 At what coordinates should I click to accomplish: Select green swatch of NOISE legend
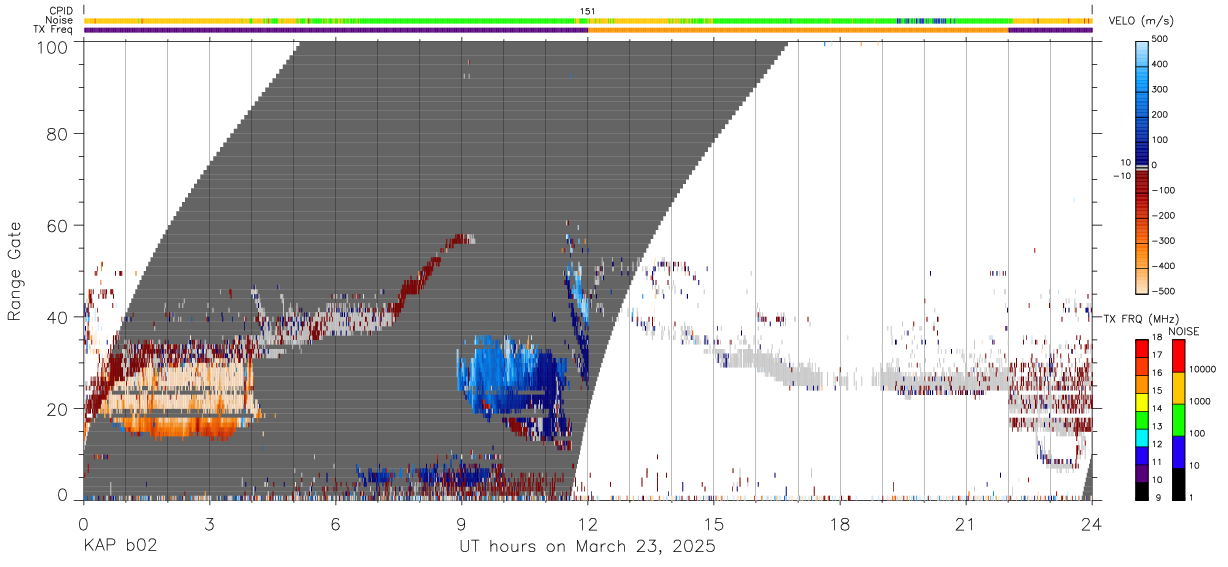coord(1177,419)
